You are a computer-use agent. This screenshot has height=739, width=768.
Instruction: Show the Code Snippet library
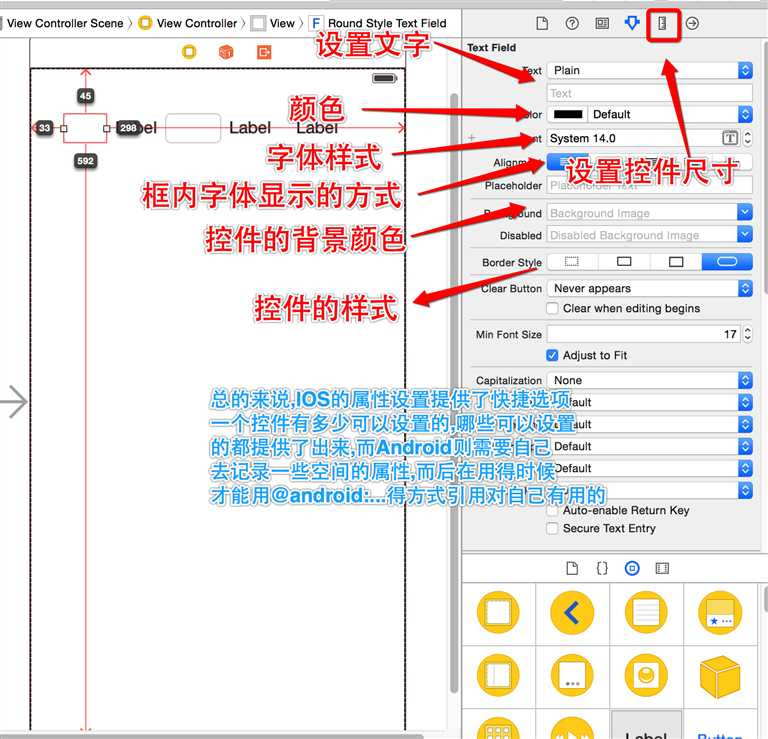pyautogui.click(x=602, y=568)
